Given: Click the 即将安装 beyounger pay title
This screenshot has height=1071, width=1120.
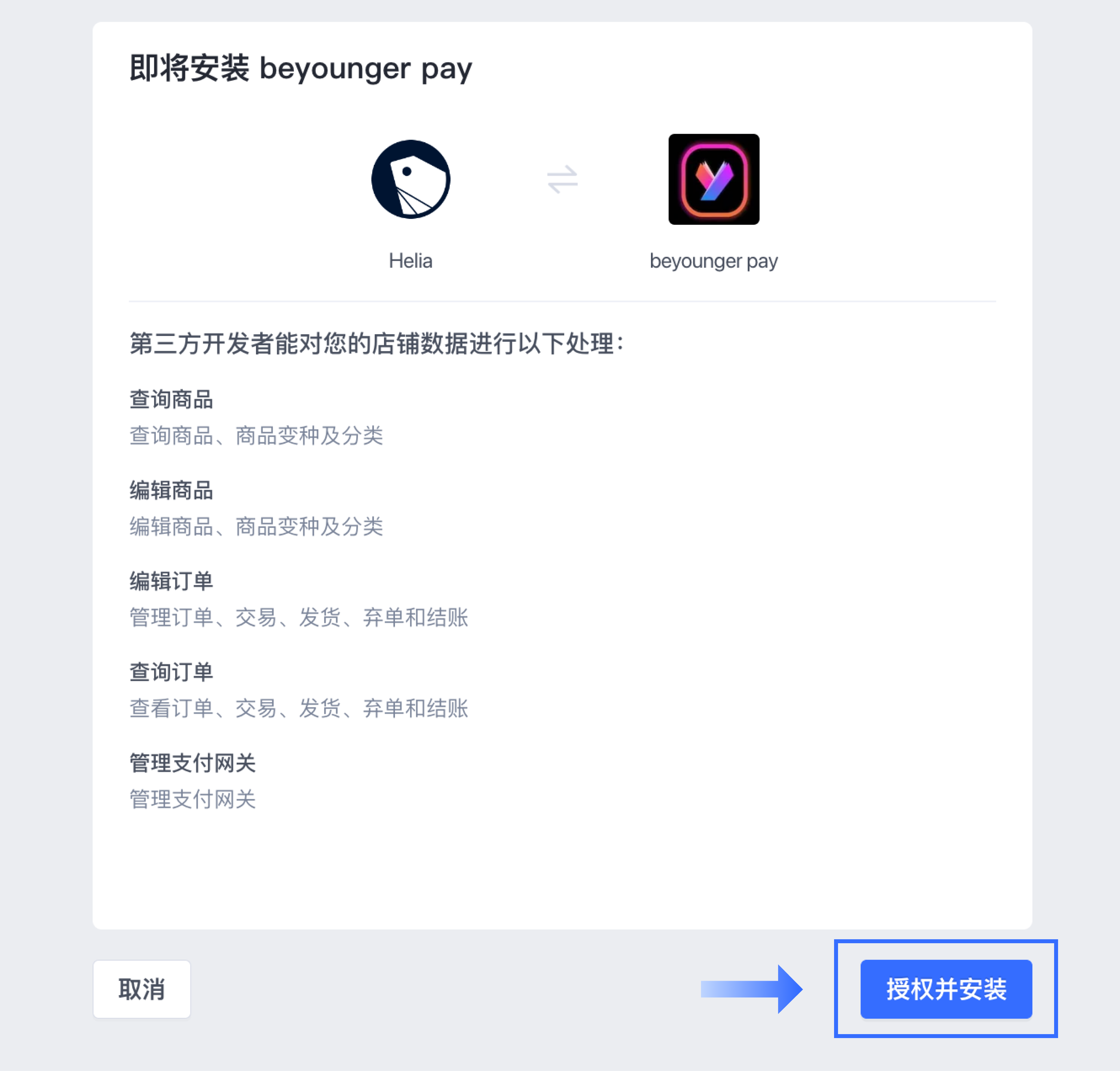Looking at the screenshot, I should 301,68.
